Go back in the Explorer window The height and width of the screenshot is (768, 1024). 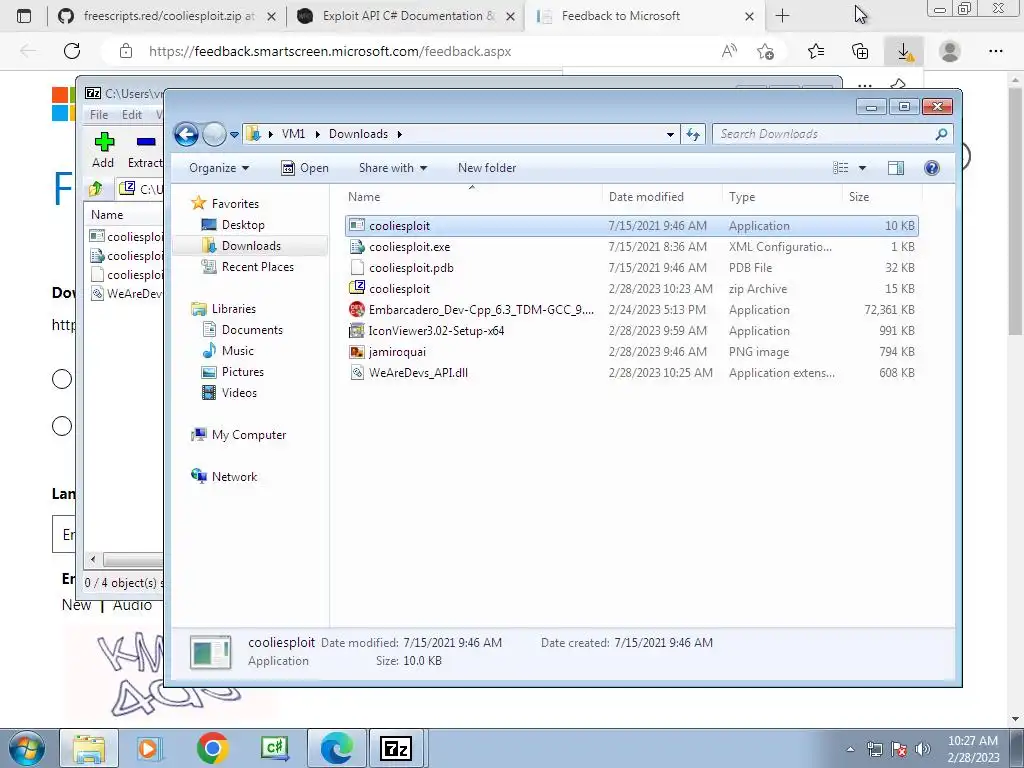click(186, 135)
